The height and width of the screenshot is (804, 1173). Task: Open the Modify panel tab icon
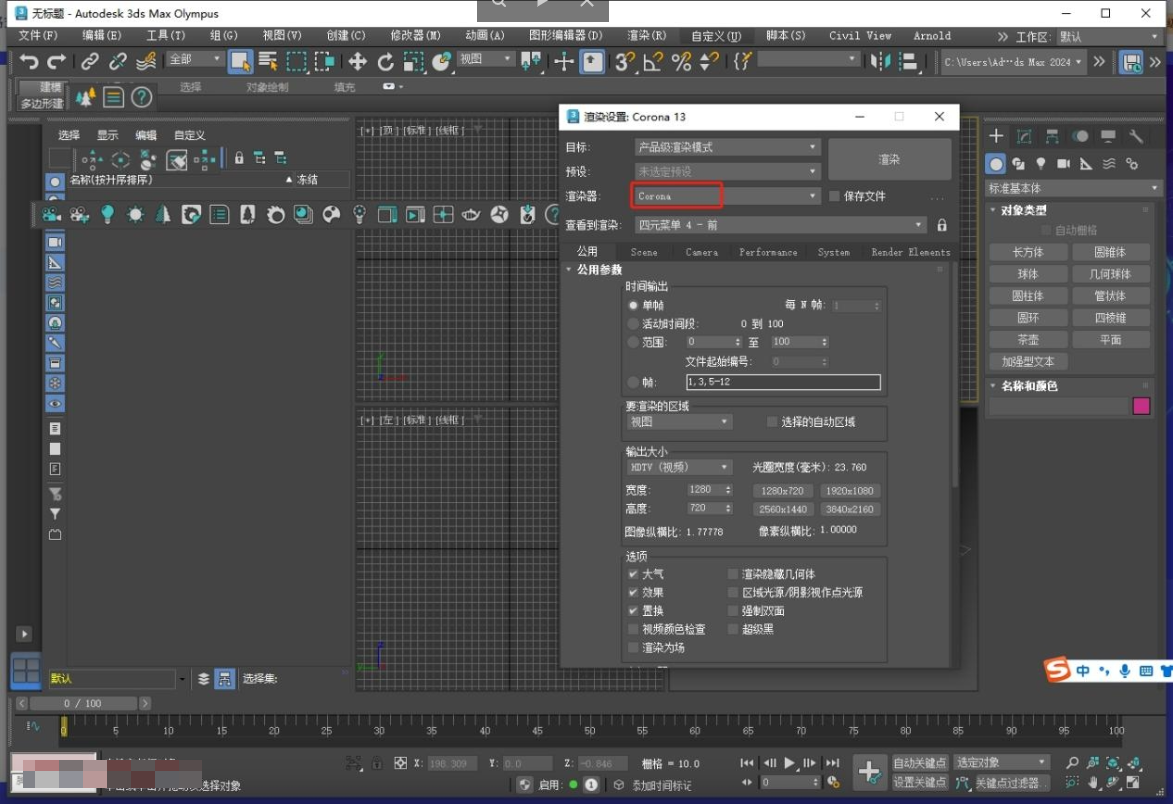tap(1024, 136)
